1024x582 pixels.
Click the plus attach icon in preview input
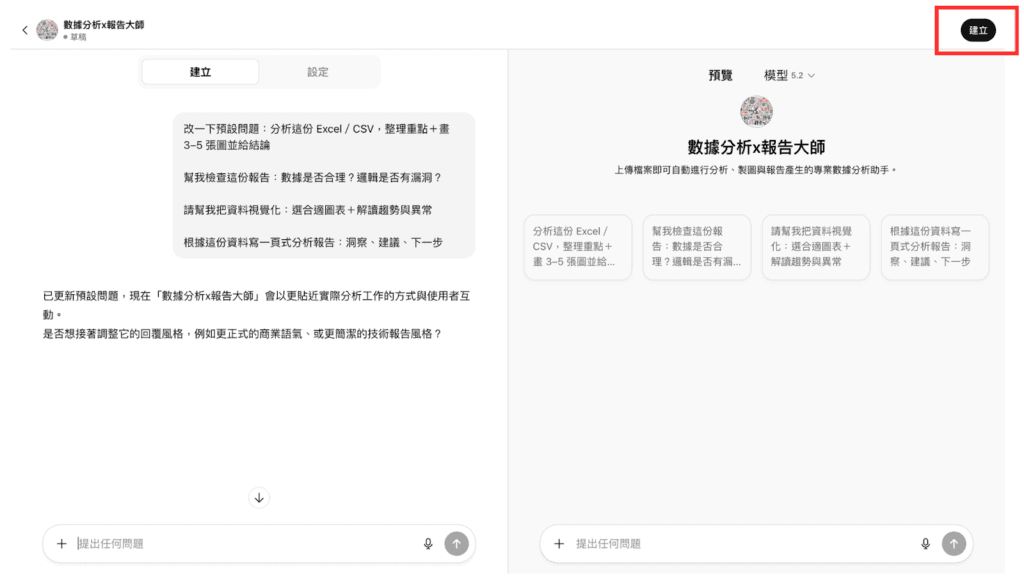click(559, 543)
